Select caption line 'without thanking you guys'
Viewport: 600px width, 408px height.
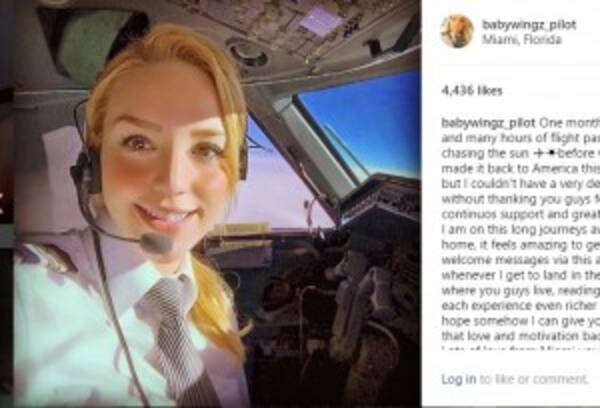[x=521, y=199]
